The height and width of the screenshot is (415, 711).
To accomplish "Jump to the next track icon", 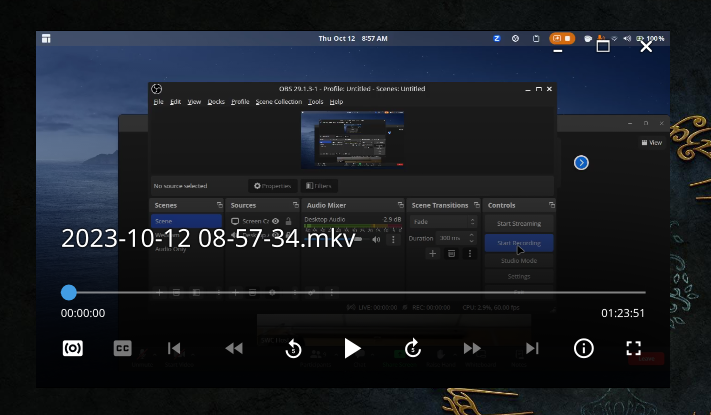I will pos(532,348).
